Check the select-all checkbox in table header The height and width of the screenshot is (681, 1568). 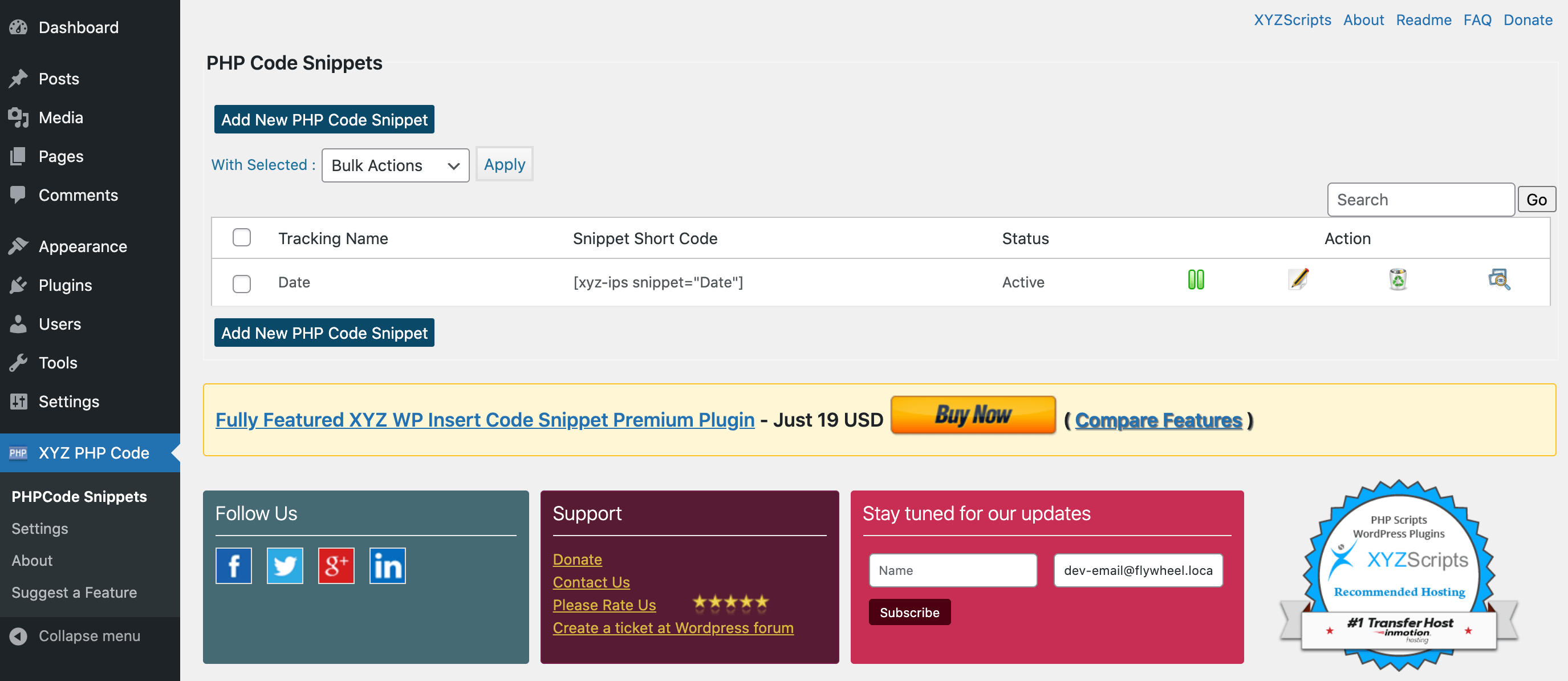point(242,238)
